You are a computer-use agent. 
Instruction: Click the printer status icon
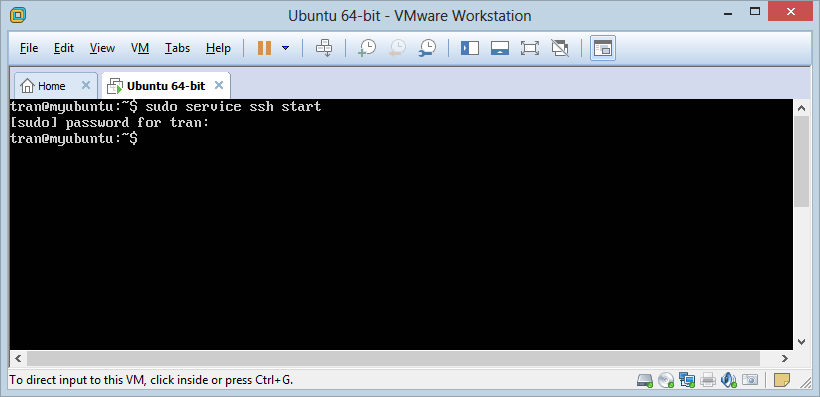point(708,380)
